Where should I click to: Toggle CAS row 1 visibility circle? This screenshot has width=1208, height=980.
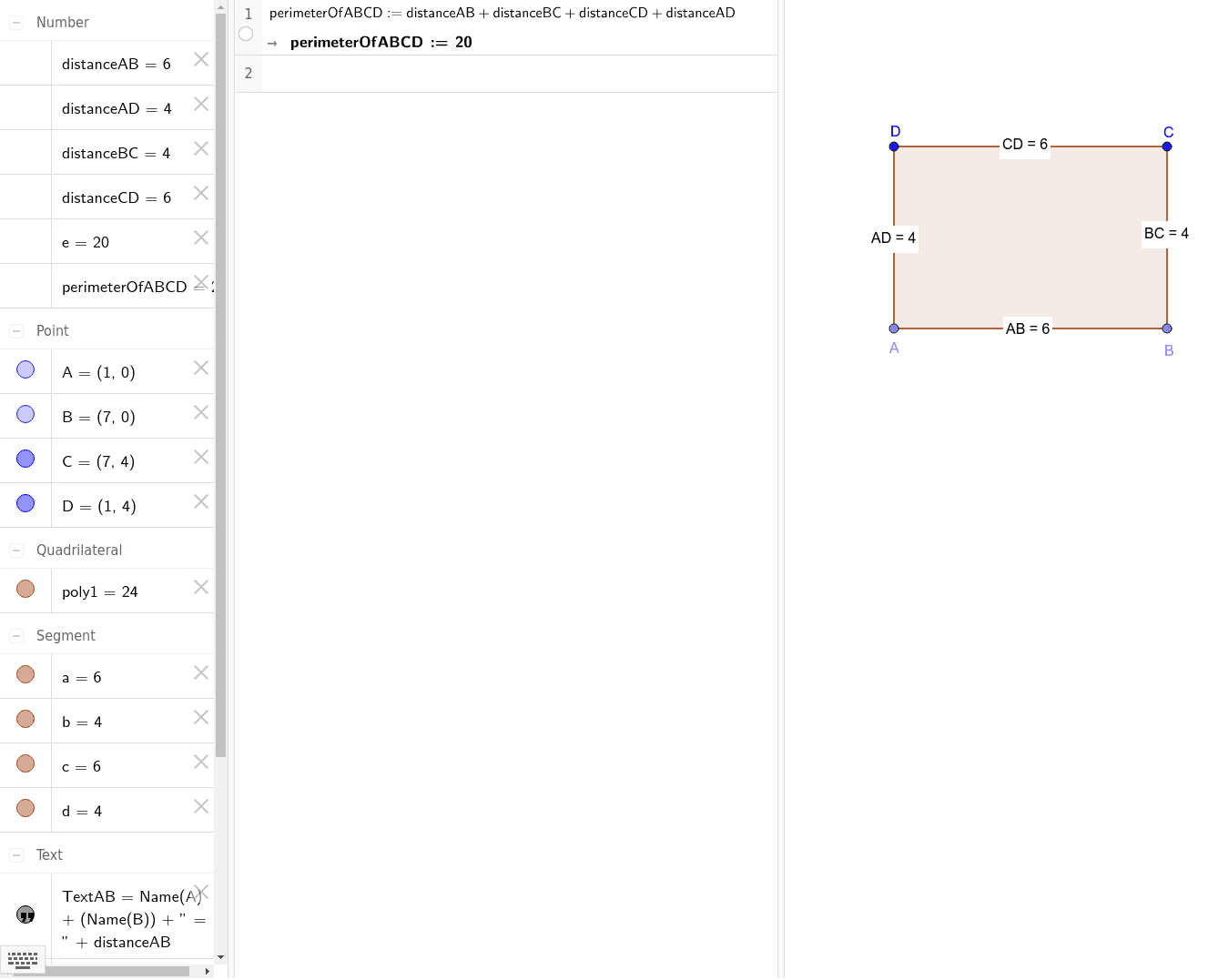pos(246,34)
